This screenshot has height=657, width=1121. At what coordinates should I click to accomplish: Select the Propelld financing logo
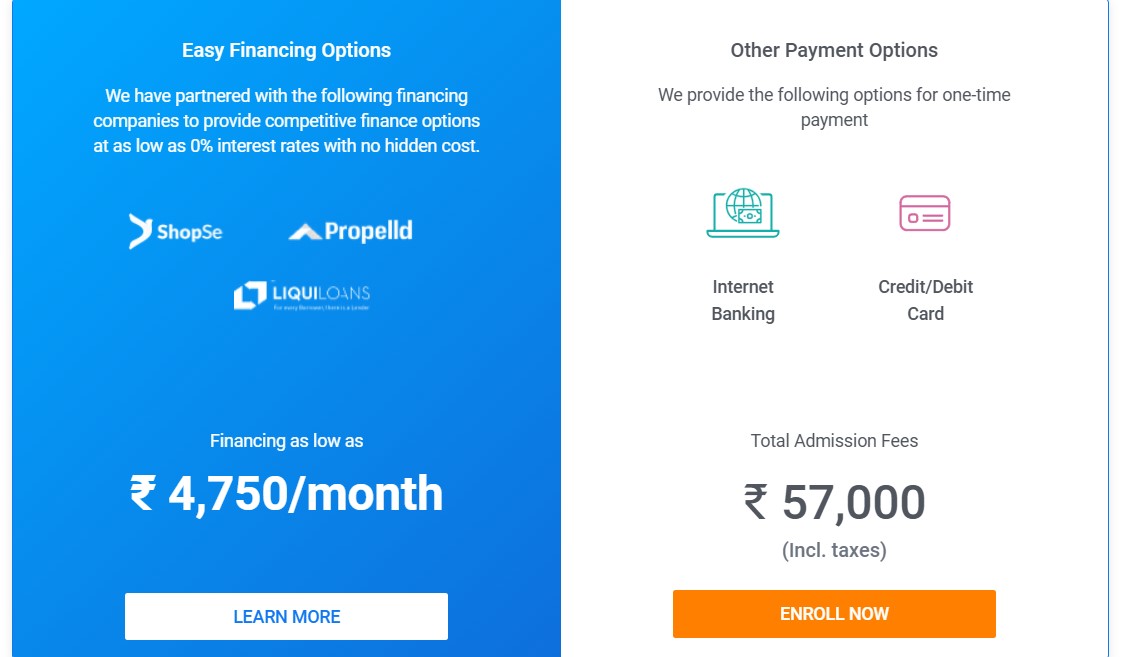pos(348,230)
